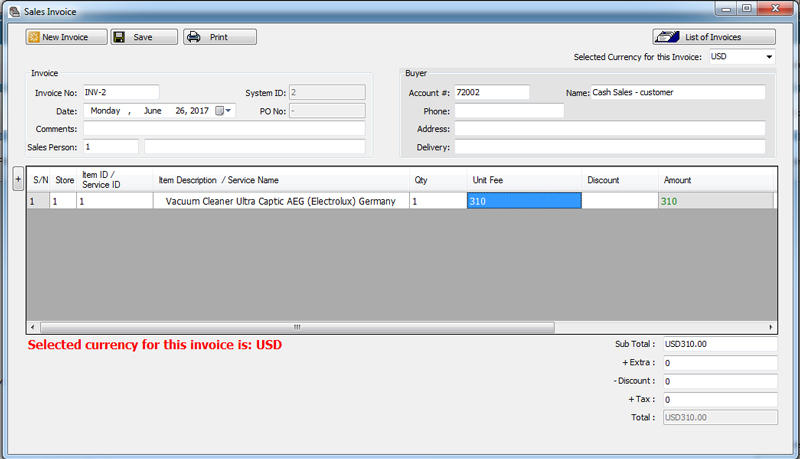
Task: Open the invoice currency dropdown
Action: (769, 57)
